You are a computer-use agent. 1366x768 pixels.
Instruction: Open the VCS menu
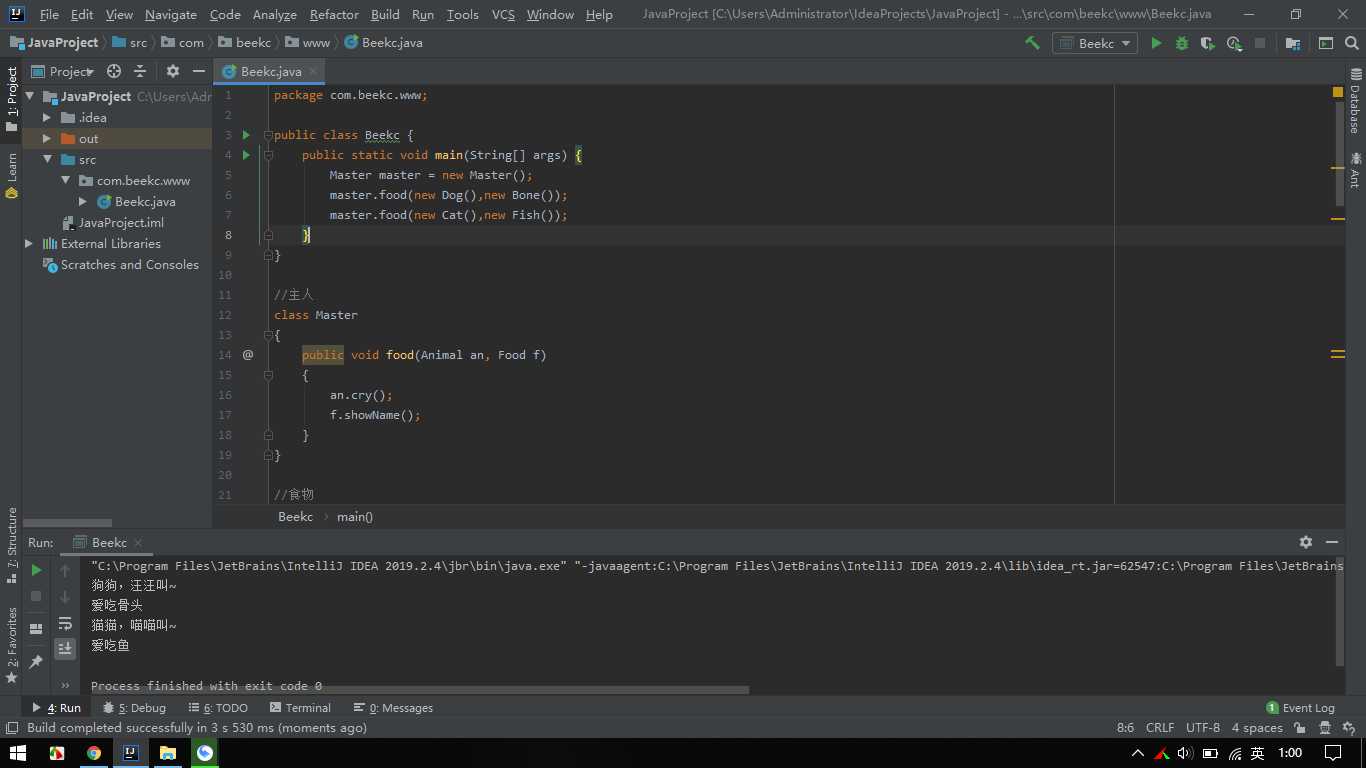click(x=503, y=14)
